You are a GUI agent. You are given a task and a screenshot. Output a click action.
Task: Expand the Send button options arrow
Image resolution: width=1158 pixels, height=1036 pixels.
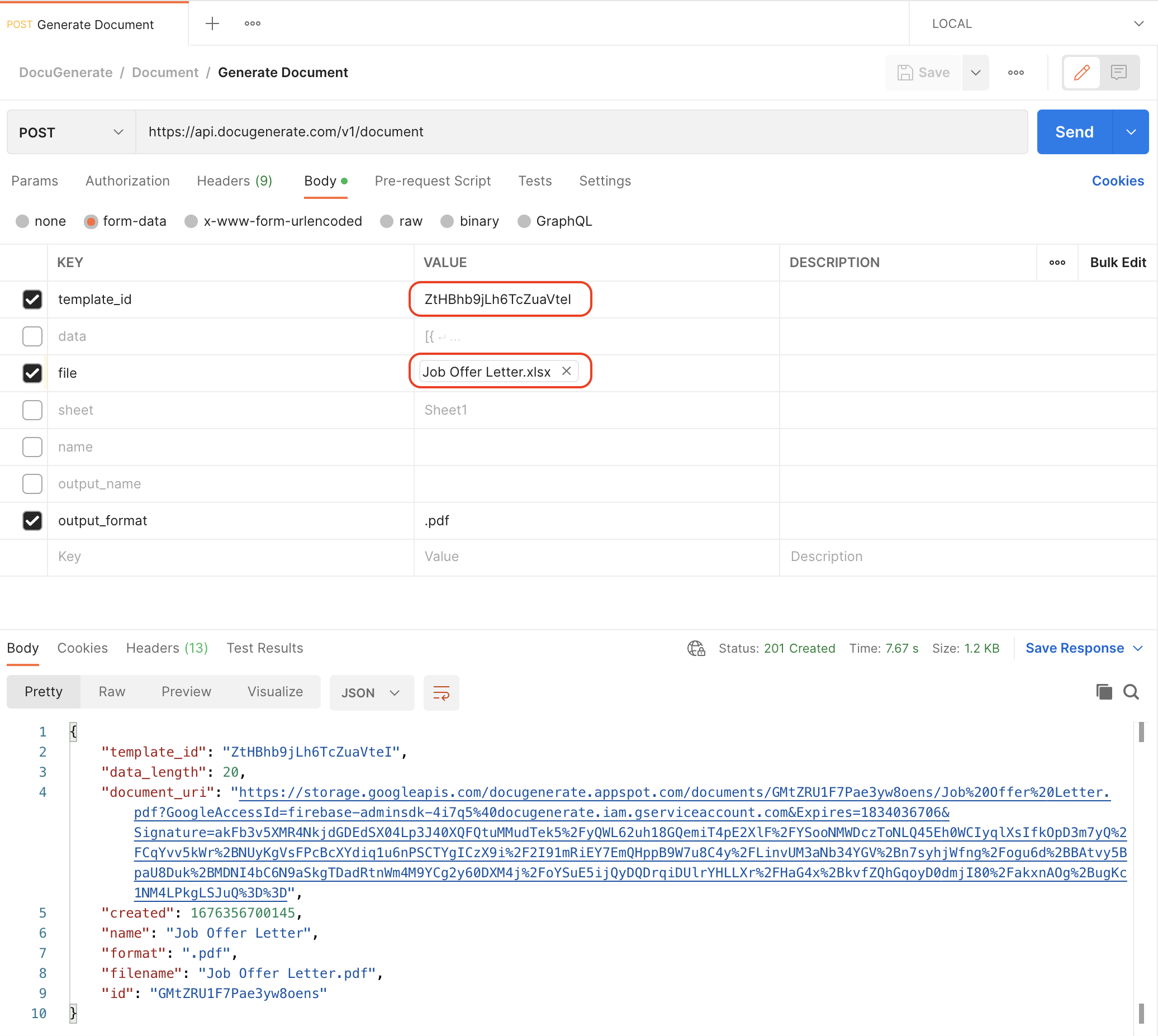click(1130, 132)
